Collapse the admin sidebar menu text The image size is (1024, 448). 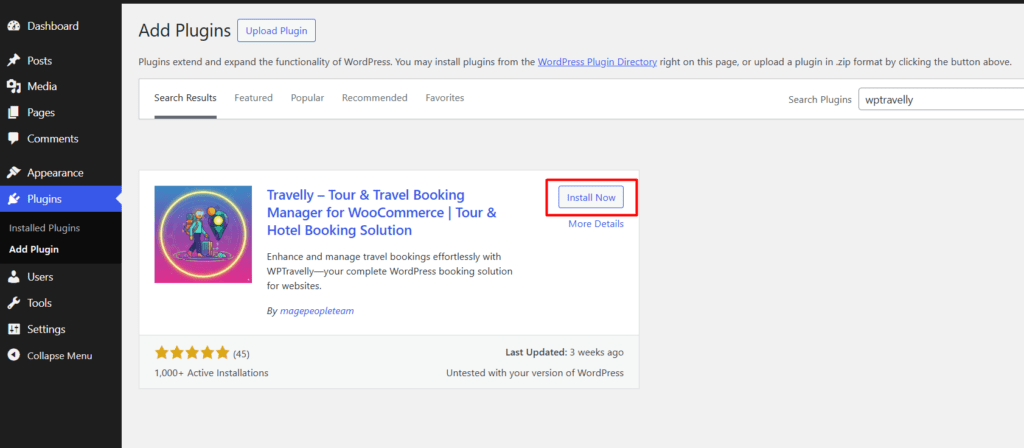pos(59,356)
